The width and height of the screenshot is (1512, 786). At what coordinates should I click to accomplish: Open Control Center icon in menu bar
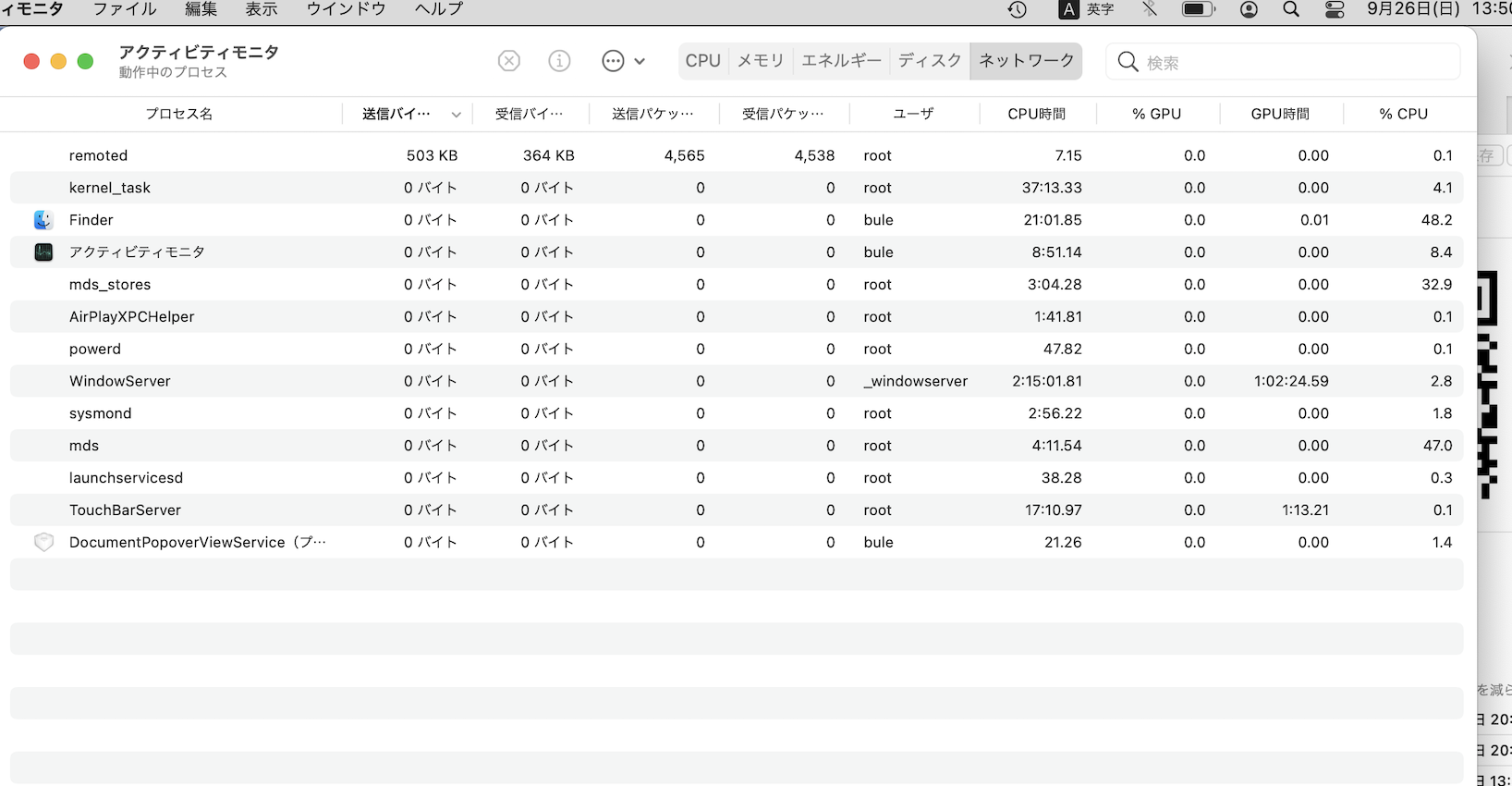tap(1335, 9)
